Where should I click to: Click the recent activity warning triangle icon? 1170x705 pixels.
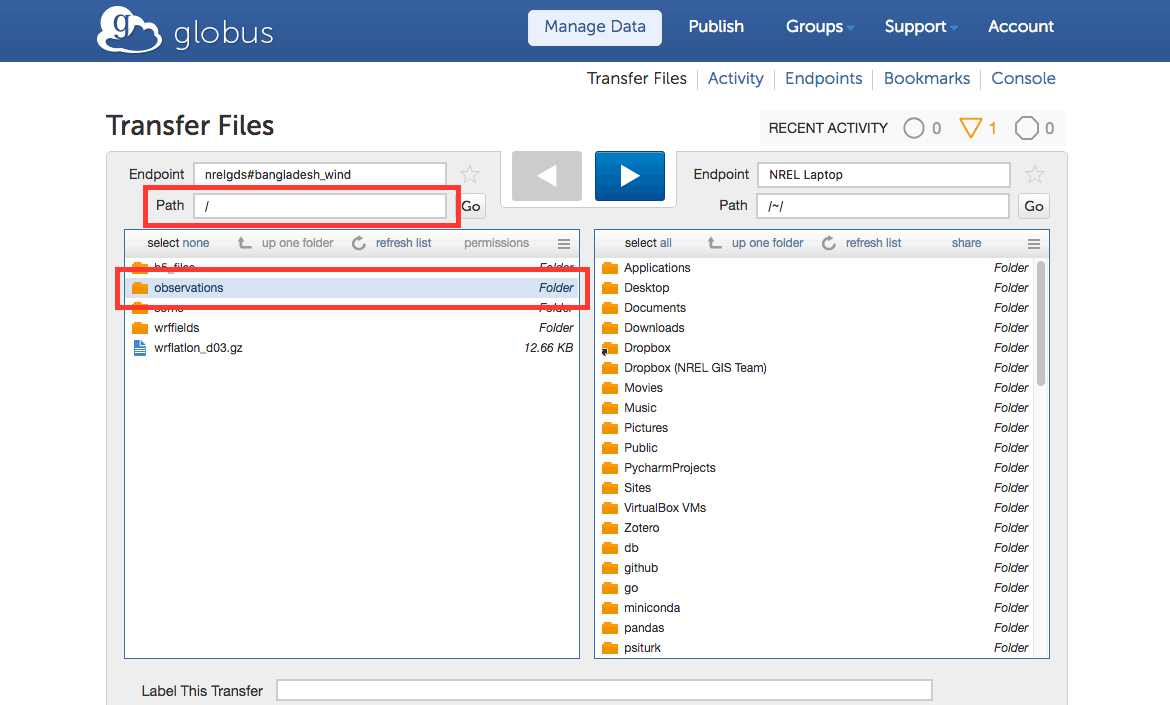pos(970,128)
